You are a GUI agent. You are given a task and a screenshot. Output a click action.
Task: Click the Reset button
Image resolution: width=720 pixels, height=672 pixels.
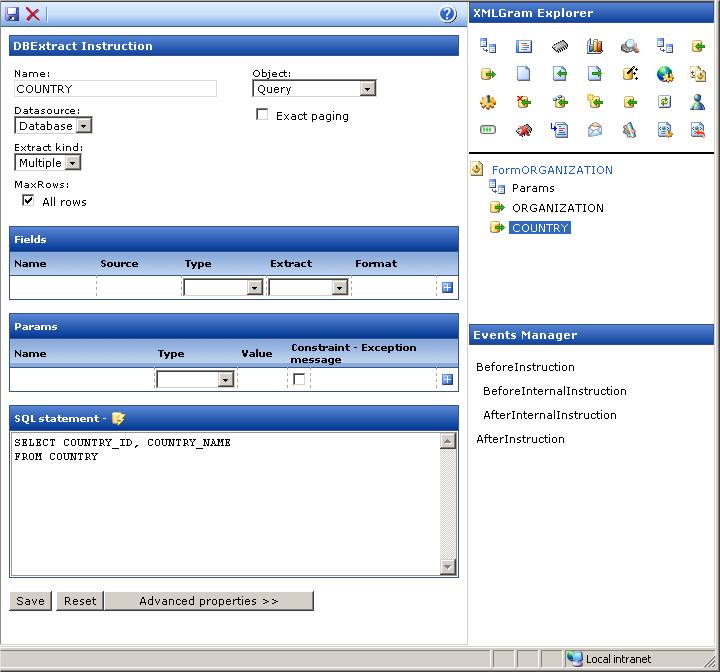tap(79, 601)
